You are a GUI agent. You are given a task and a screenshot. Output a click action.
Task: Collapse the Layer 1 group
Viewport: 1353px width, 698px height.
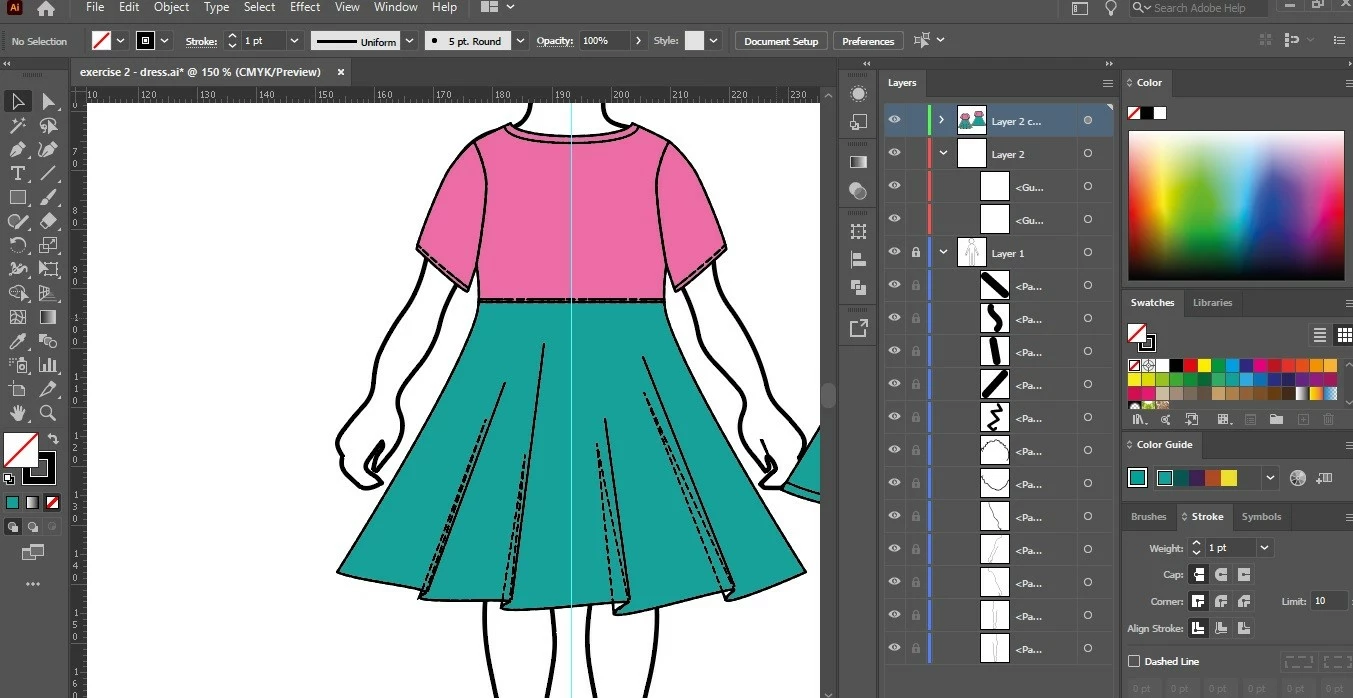(943, 253)
